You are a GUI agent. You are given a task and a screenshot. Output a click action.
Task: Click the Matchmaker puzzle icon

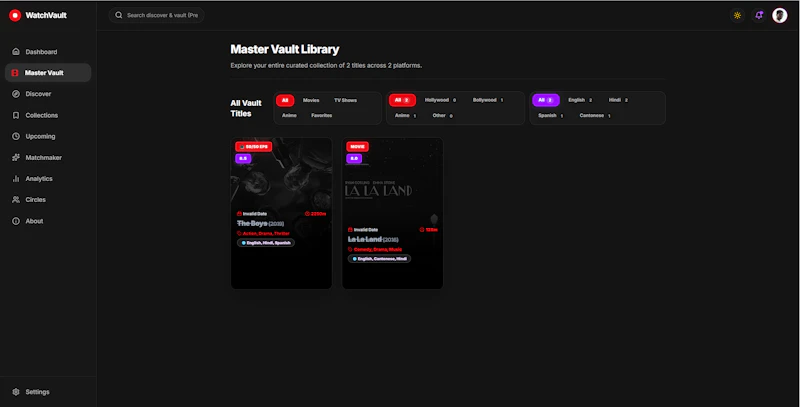click(16, 158)
